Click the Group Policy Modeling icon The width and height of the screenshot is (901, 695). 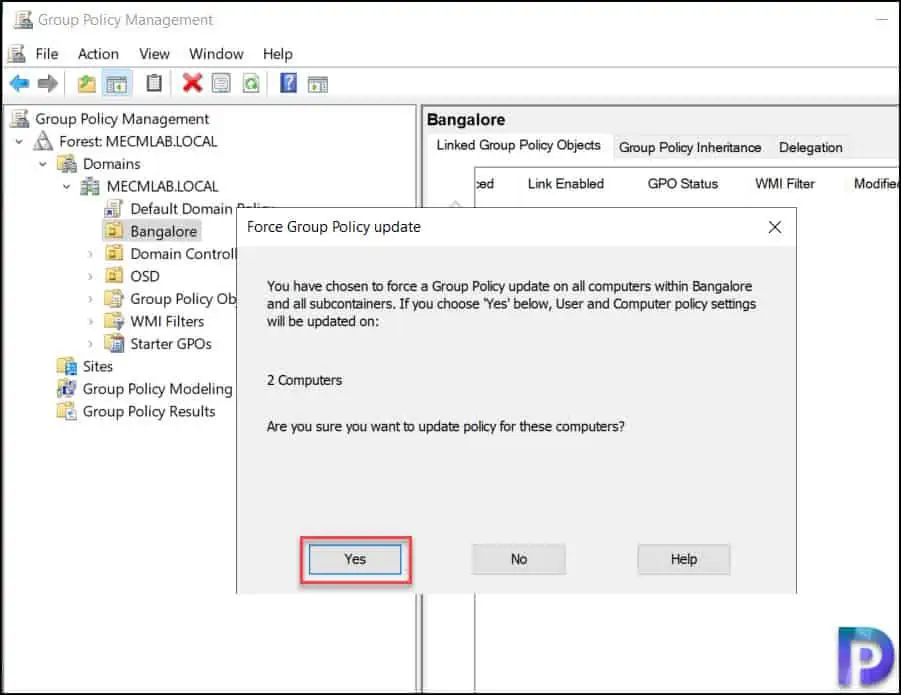pos(67,388)
